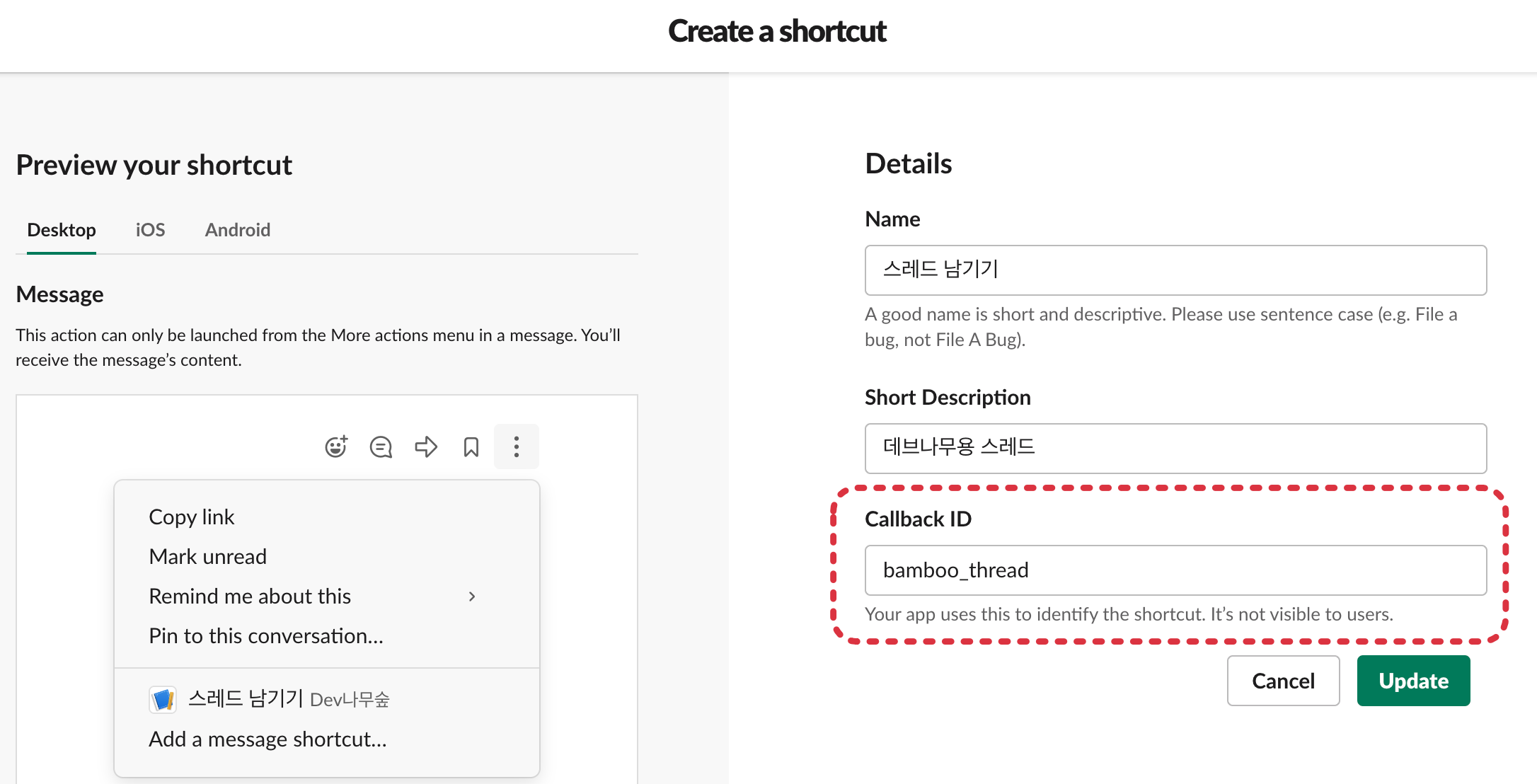
Task: Click the Dev나무숲 app icon in menu
Action: [163, 699]
